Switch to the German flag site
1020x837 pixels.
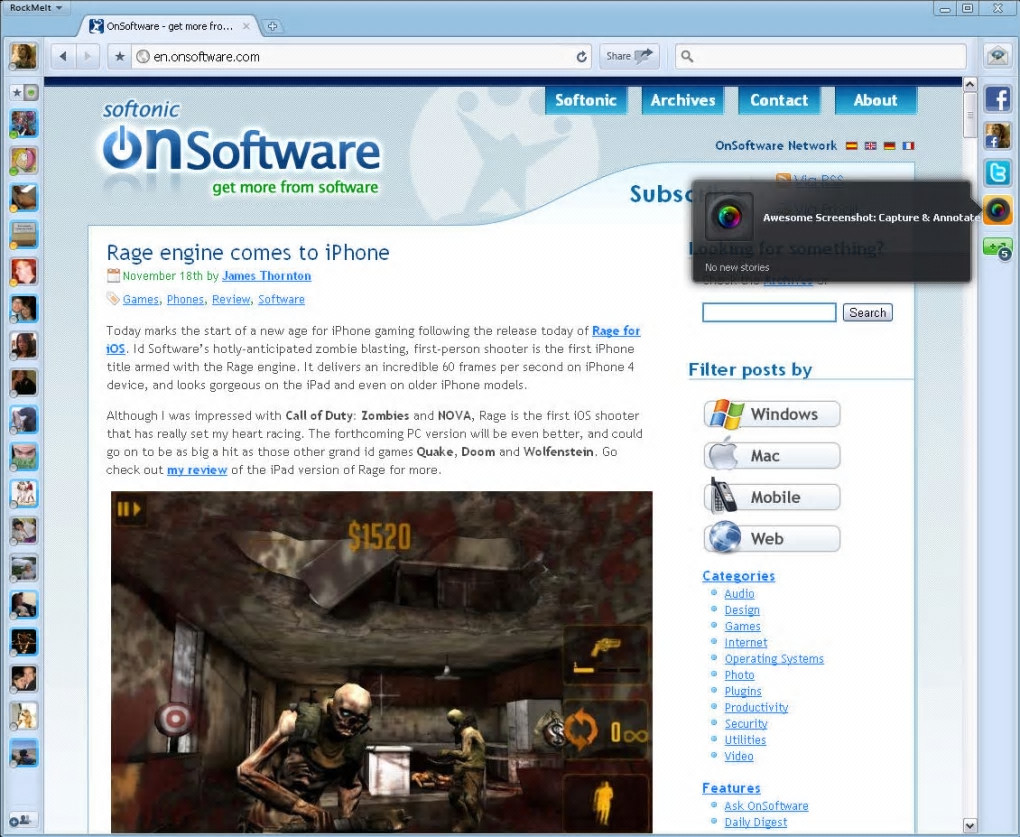[889, 146]
